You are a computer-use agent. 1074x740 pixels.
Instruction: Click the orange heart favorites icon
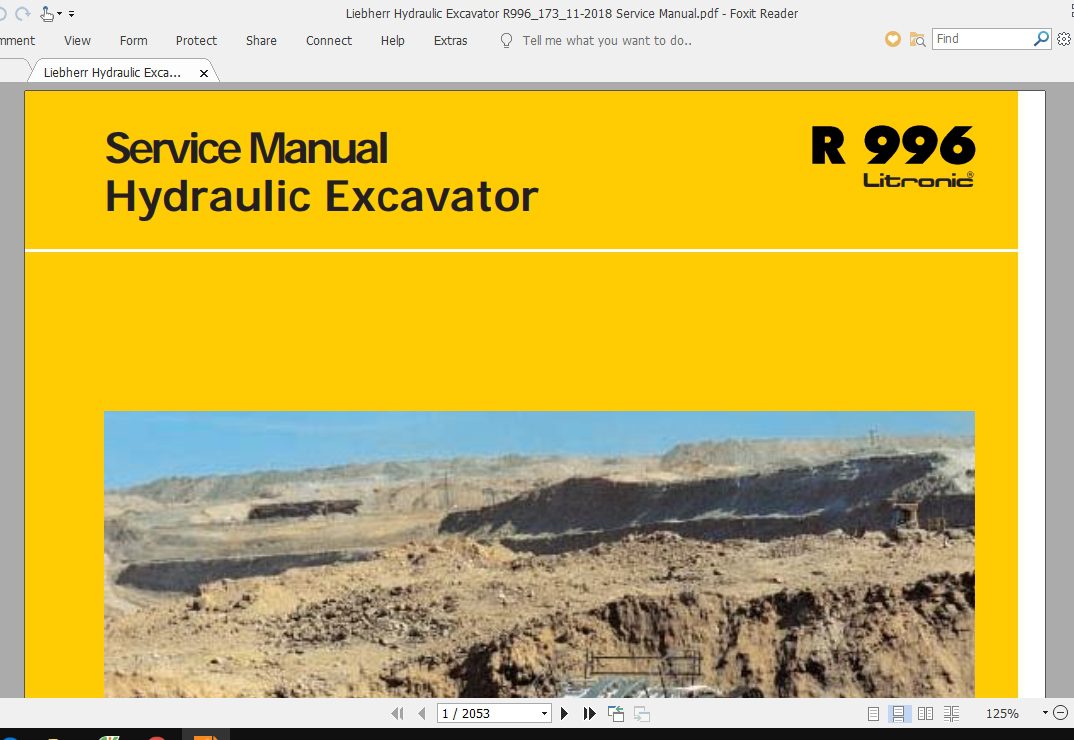coord(892,39)
